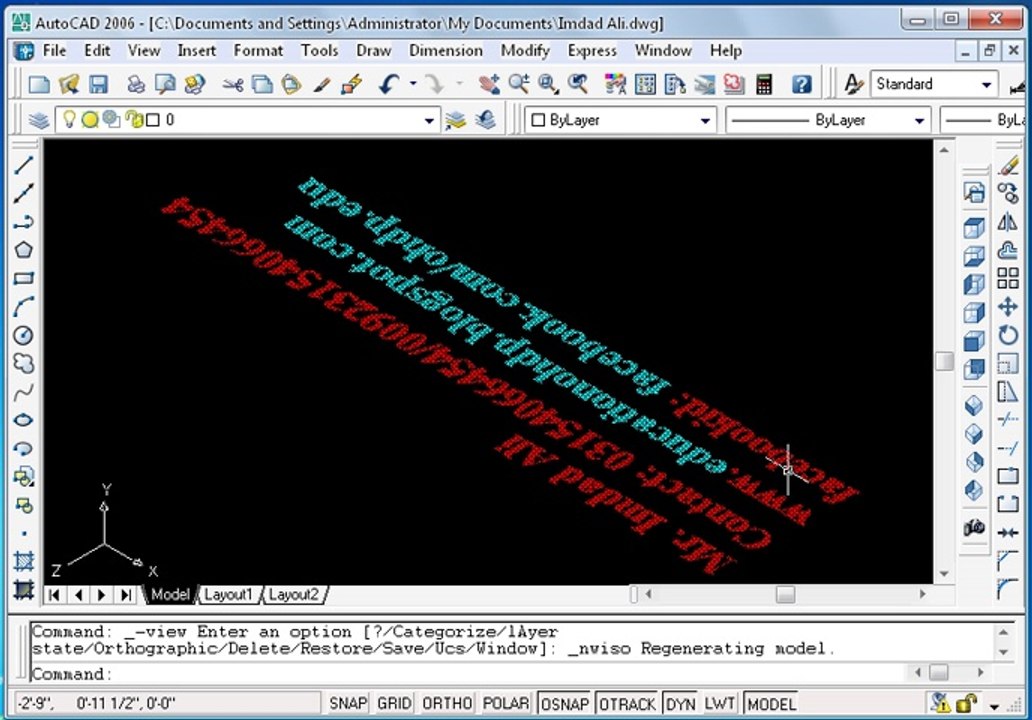Switch to the Layout2 tab
This screenshot has width=1032, height=720.
pyautogui.click(x=294, y=595)
